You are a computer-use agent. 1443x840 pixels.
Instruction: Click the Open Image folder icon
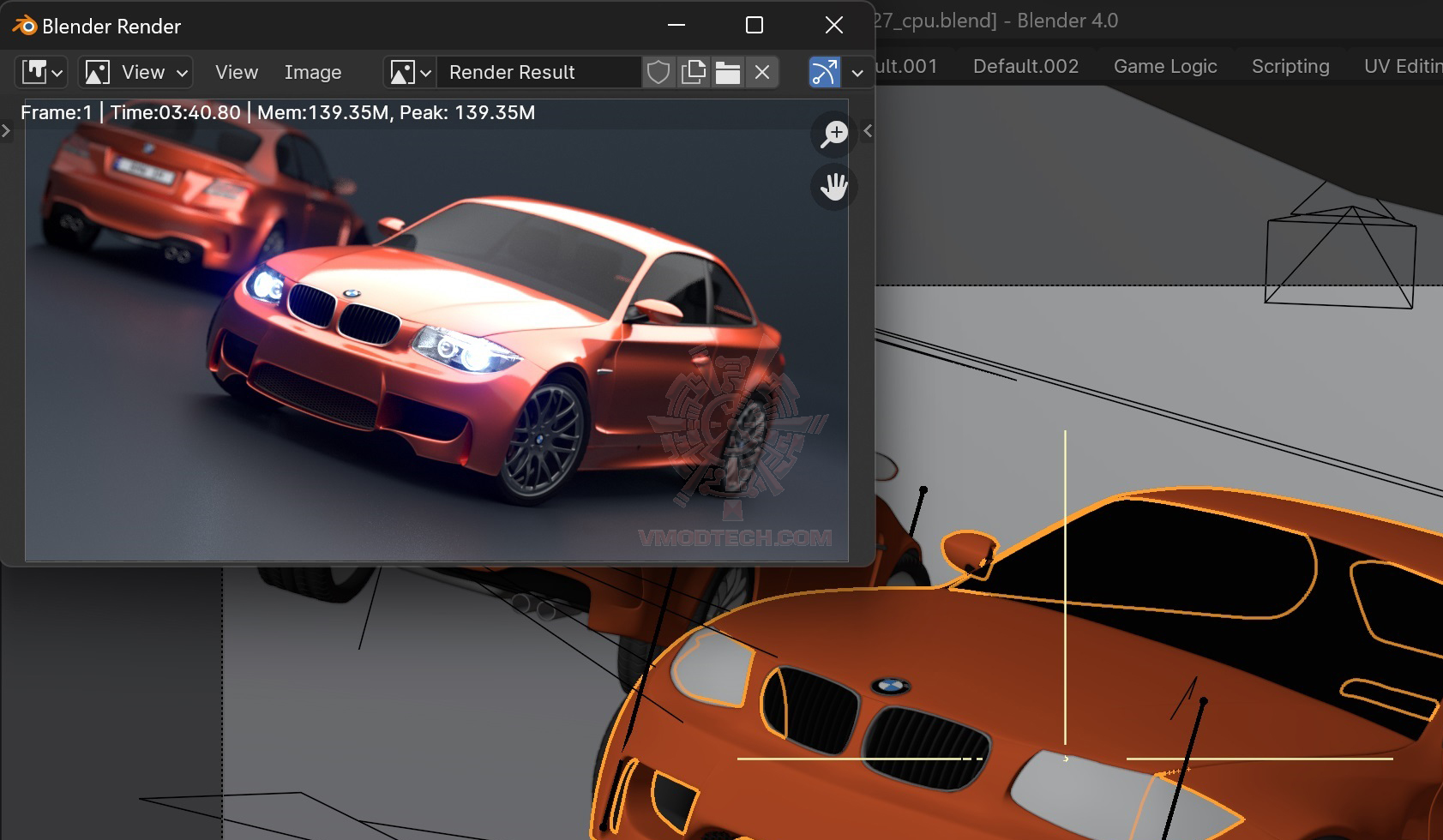(x=728, y=72)
